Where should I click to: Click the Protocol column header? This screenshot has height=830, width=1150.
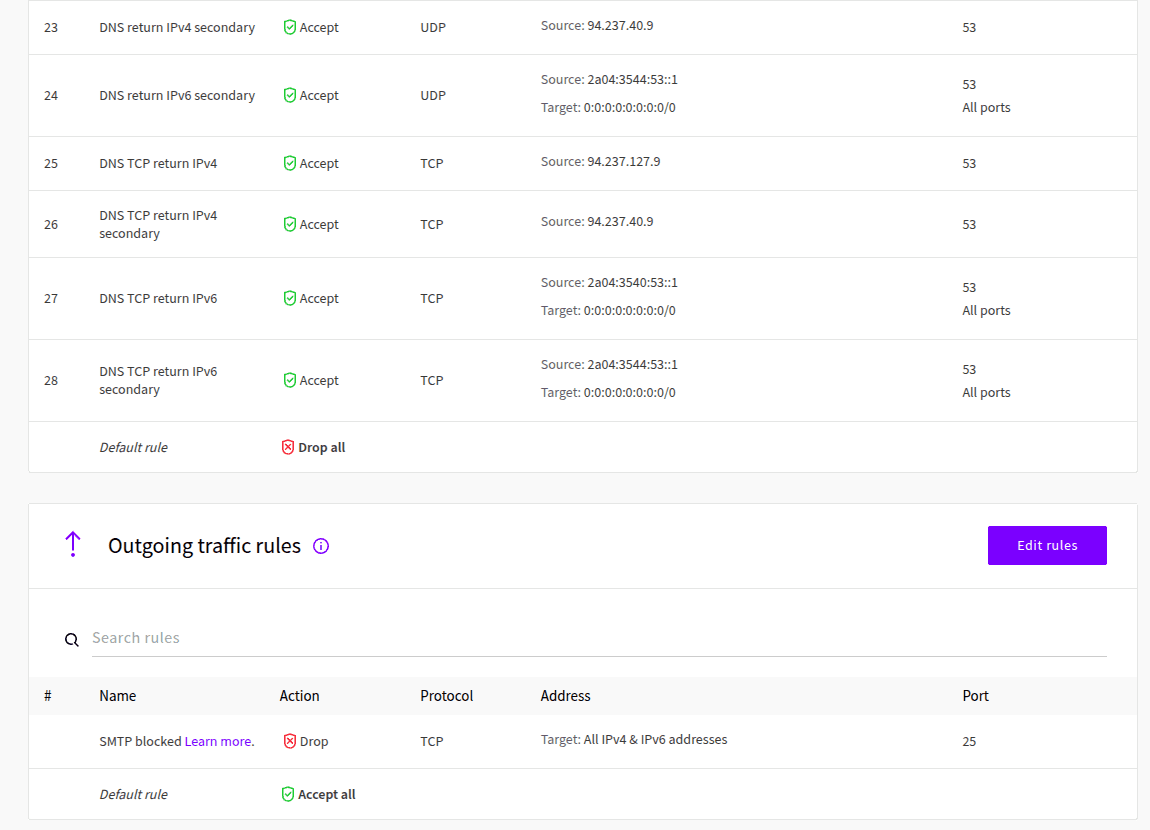(x=447, y=696)
